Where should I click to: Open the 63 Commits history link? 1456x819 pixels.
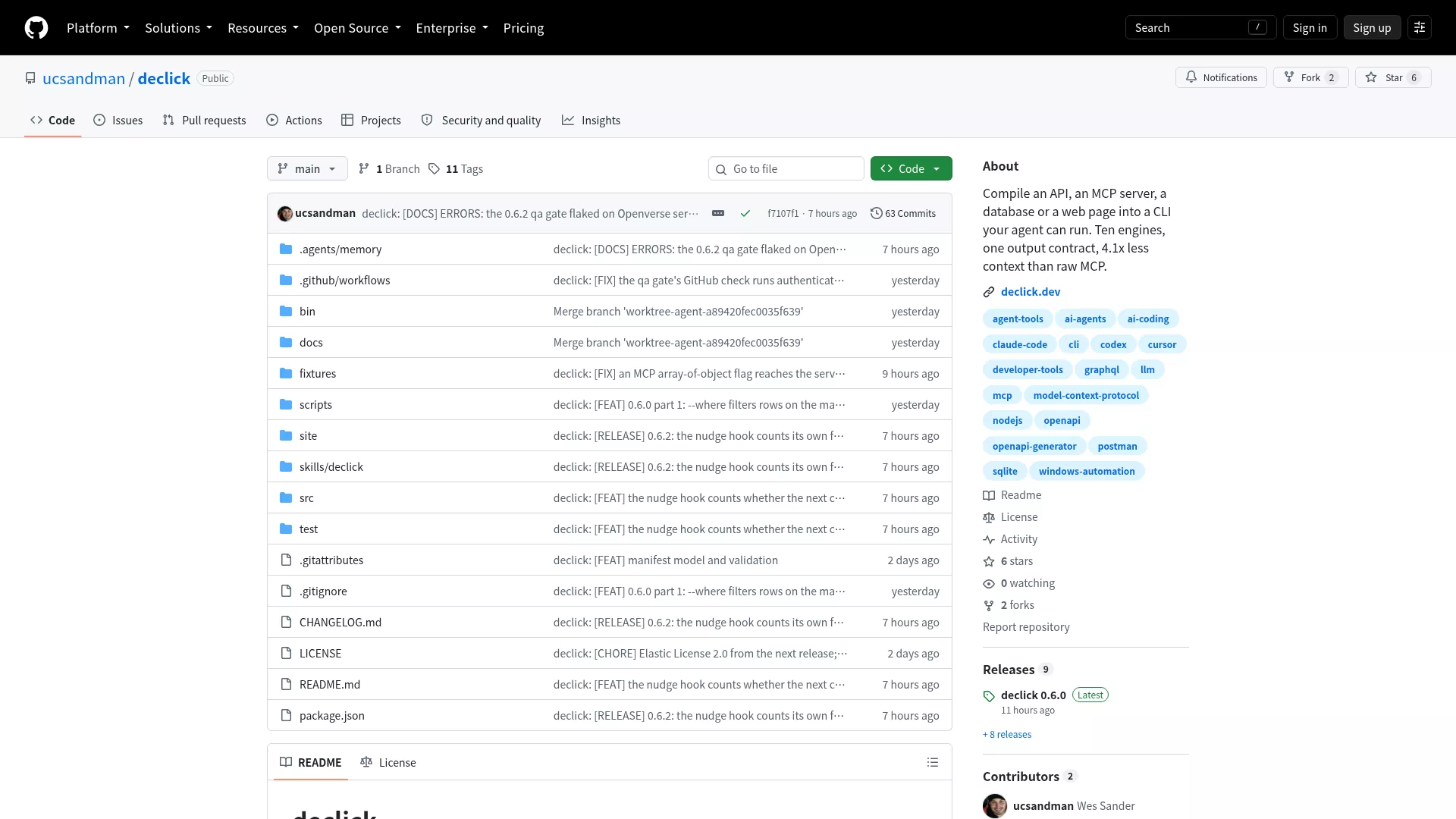(903, 214)
